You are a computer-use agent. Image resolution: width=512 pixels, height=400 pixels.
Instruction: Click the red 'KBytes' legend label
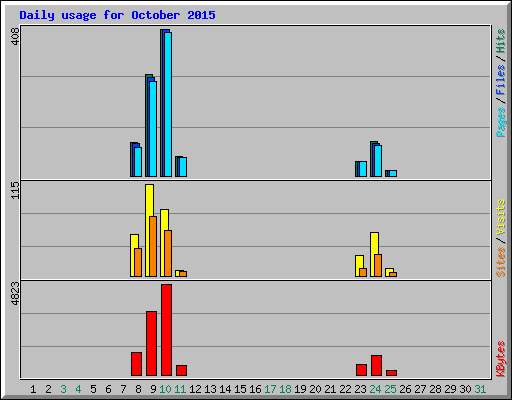point(501,359)
